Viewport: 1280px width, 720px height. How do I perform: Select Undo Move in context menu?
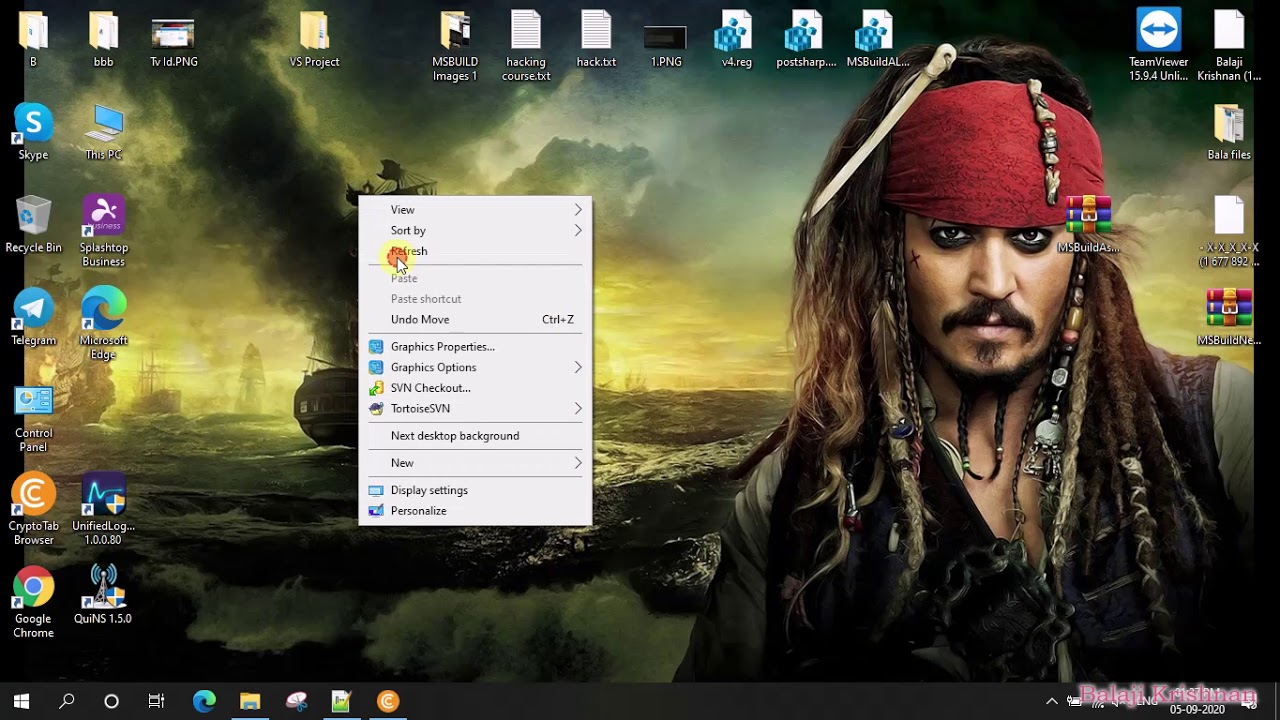(x=475, y=320)
